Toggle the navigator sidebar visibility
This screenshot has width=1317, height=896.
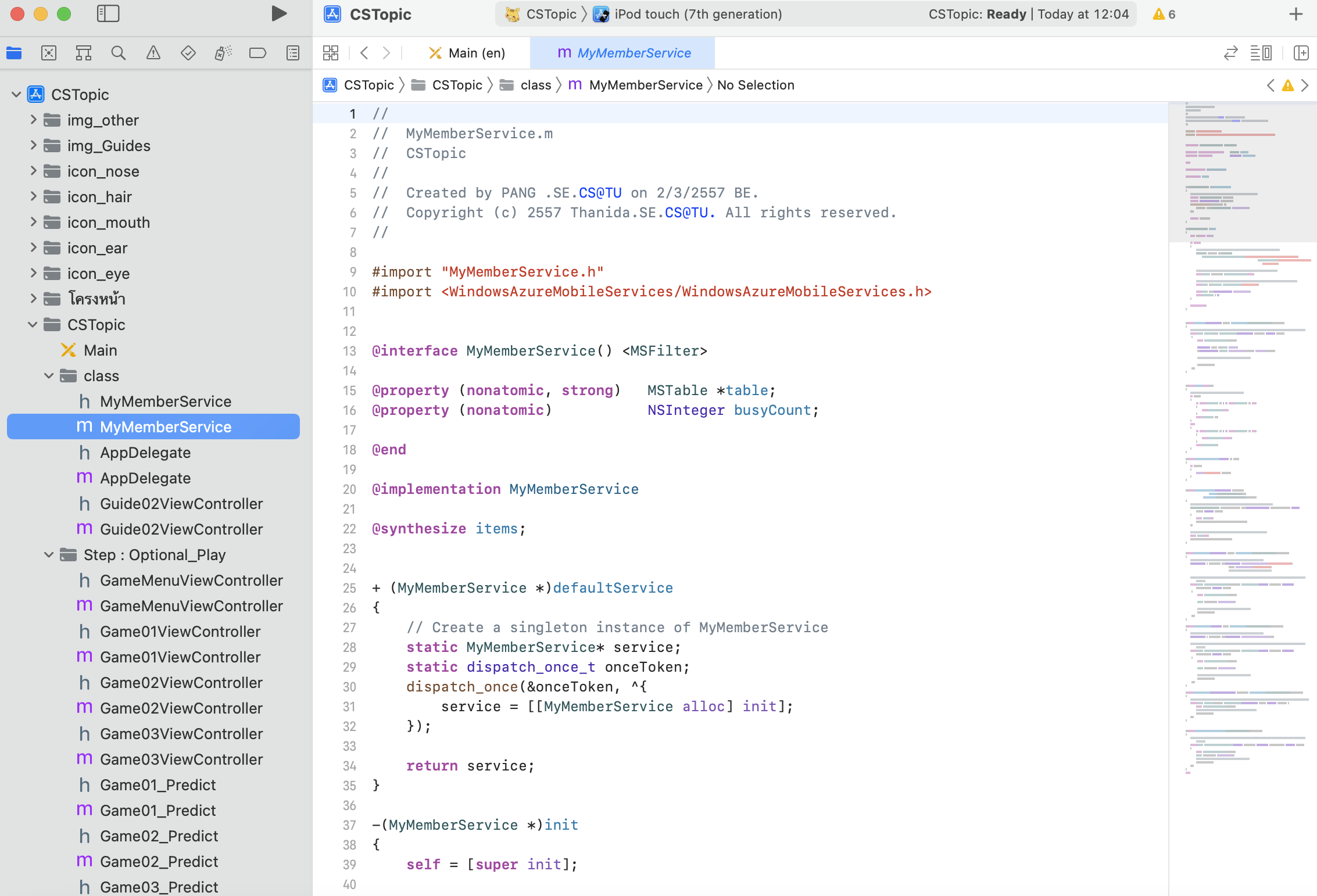pos(108,14)
